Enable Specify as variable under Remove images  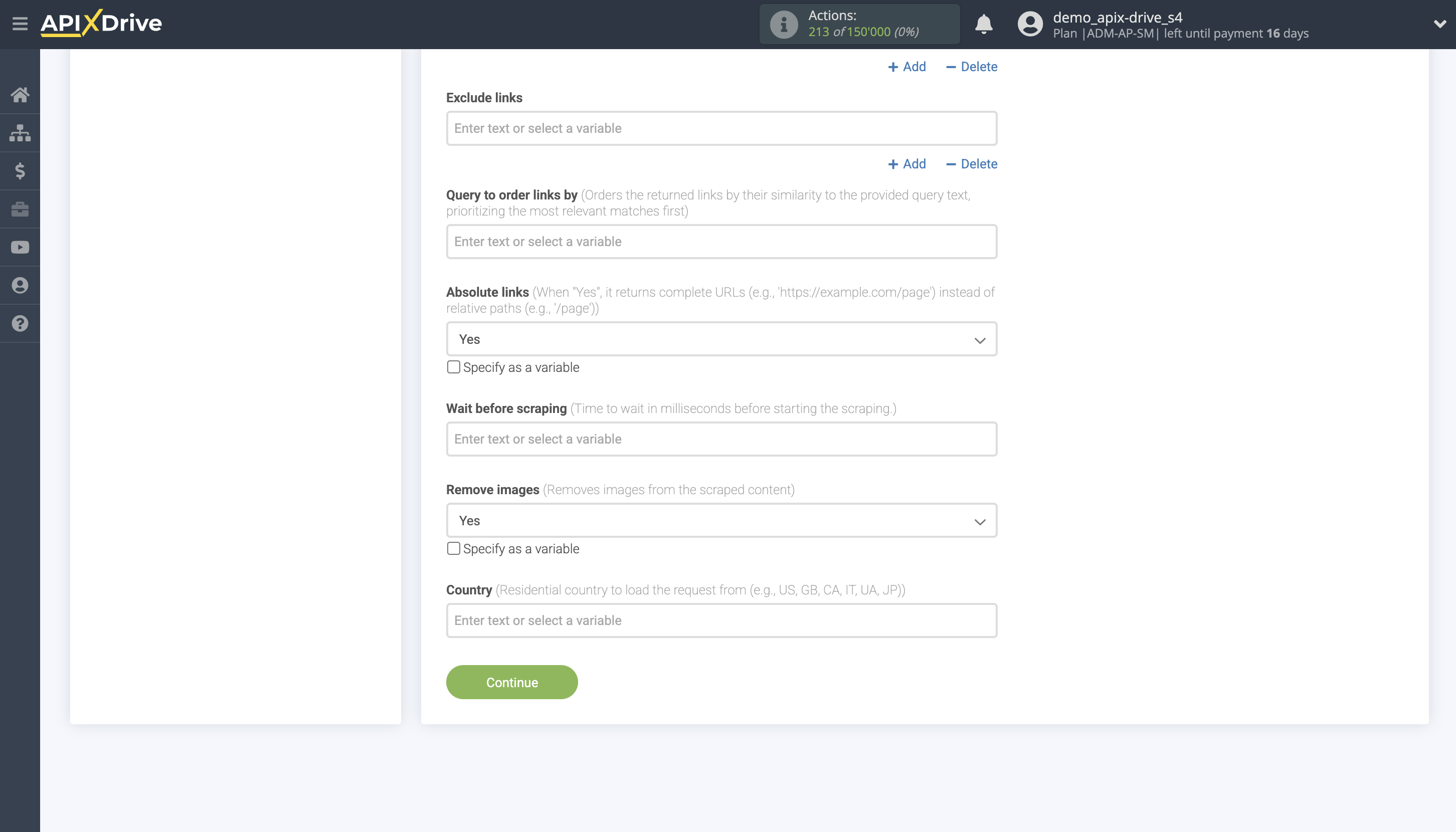click(453, 549)
